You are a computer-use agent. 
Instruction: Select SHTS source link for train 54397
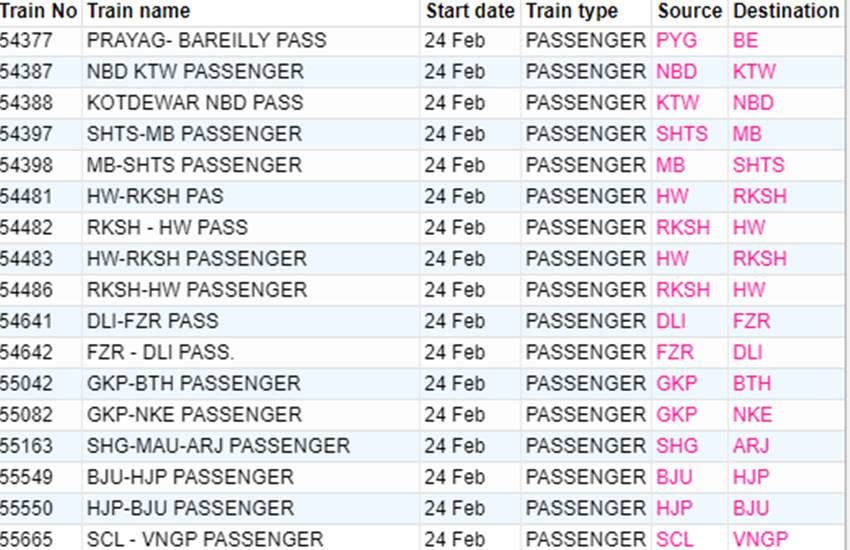click(682, 134)
